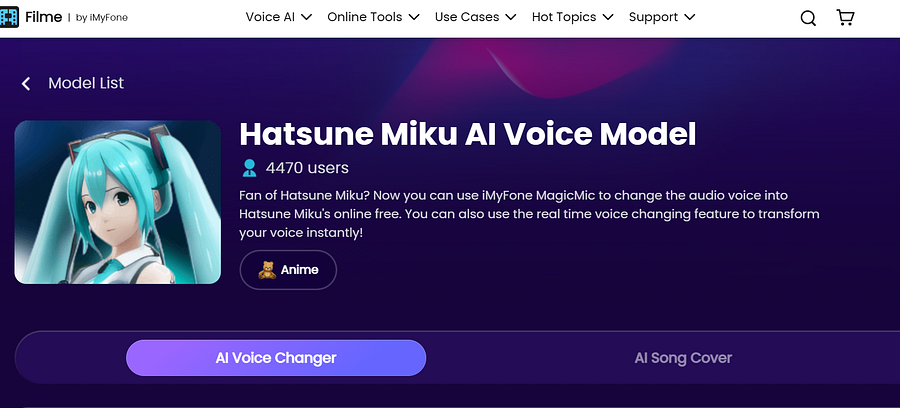Screen dimensions: 900x408
Task: Click the Filme brand name text
Action: click(44, 17)
